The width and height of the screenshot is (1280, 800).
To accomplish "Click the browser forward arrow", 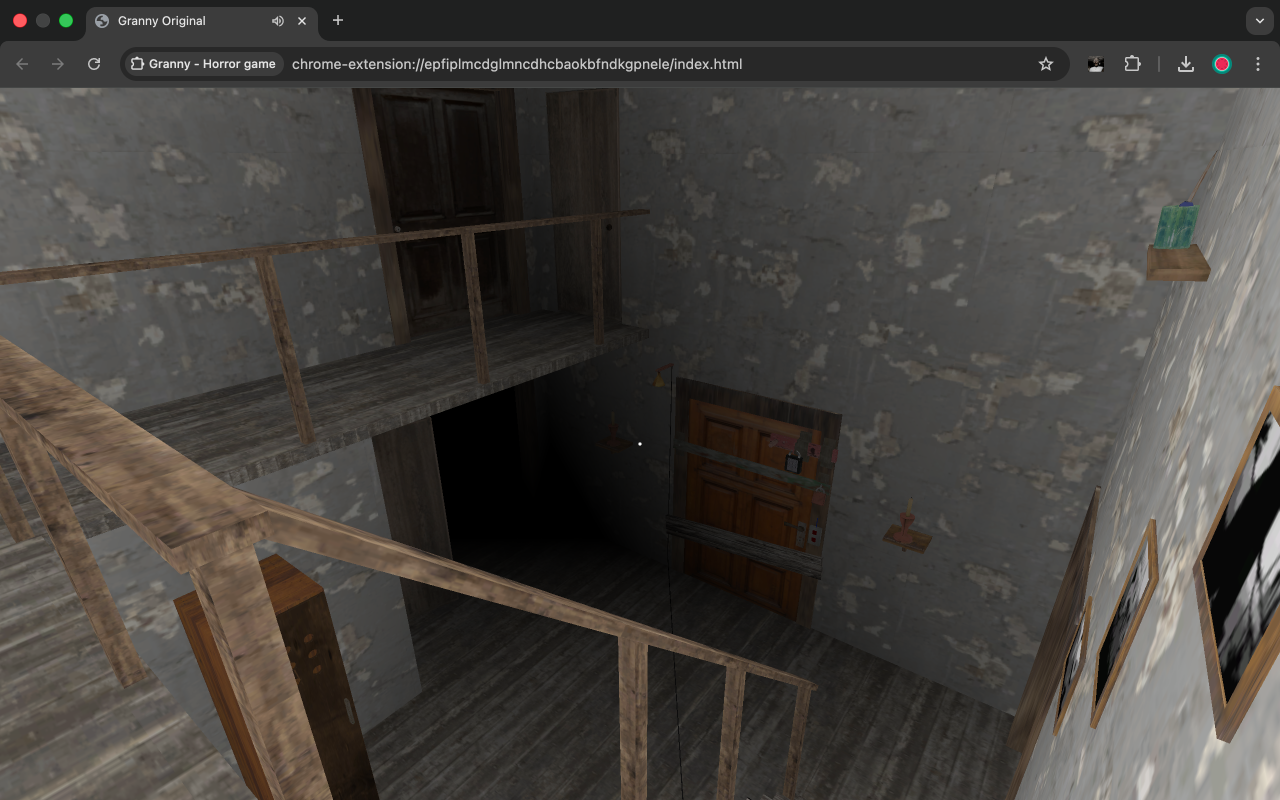I will point(58,64).
